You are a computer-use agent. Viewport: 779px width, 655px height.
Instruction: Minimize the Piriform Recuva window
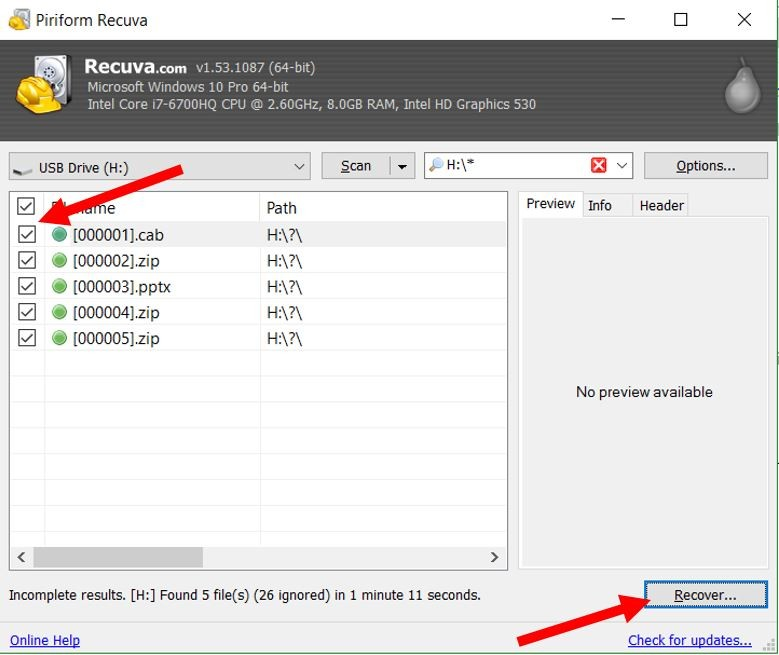point(618,20)
